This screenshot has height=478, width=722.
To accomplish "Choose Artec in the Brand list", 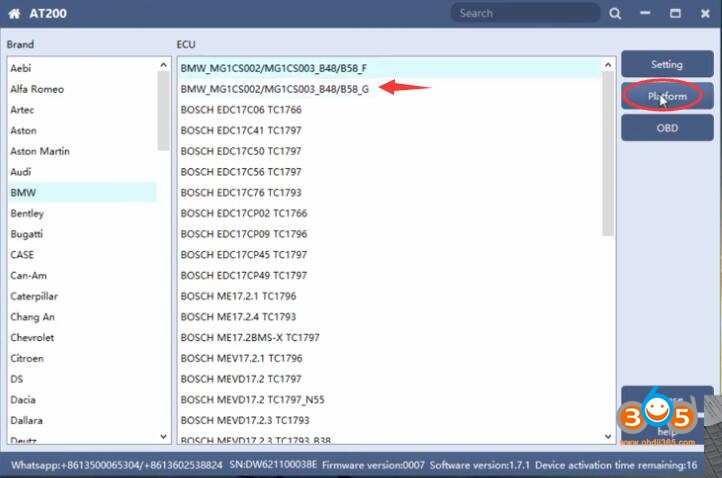I will click(82, 110).
